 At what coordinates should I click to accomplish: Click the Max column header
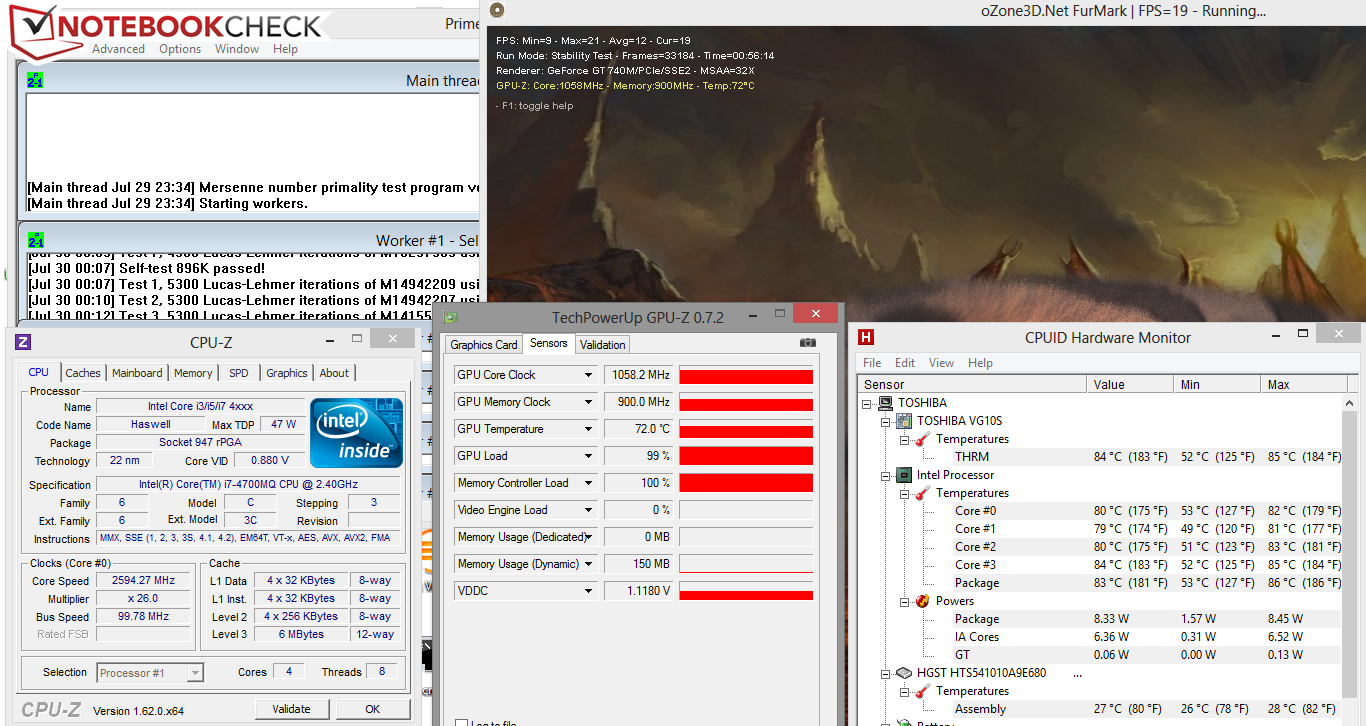tap(1303, 385)
